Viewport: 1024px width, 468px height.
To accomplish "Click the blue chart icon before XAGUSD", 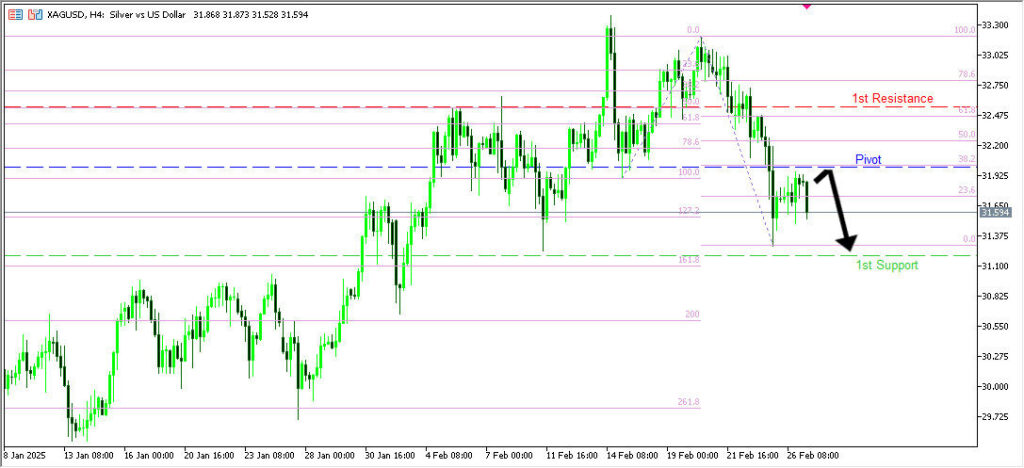I will [x=36, y=16].
